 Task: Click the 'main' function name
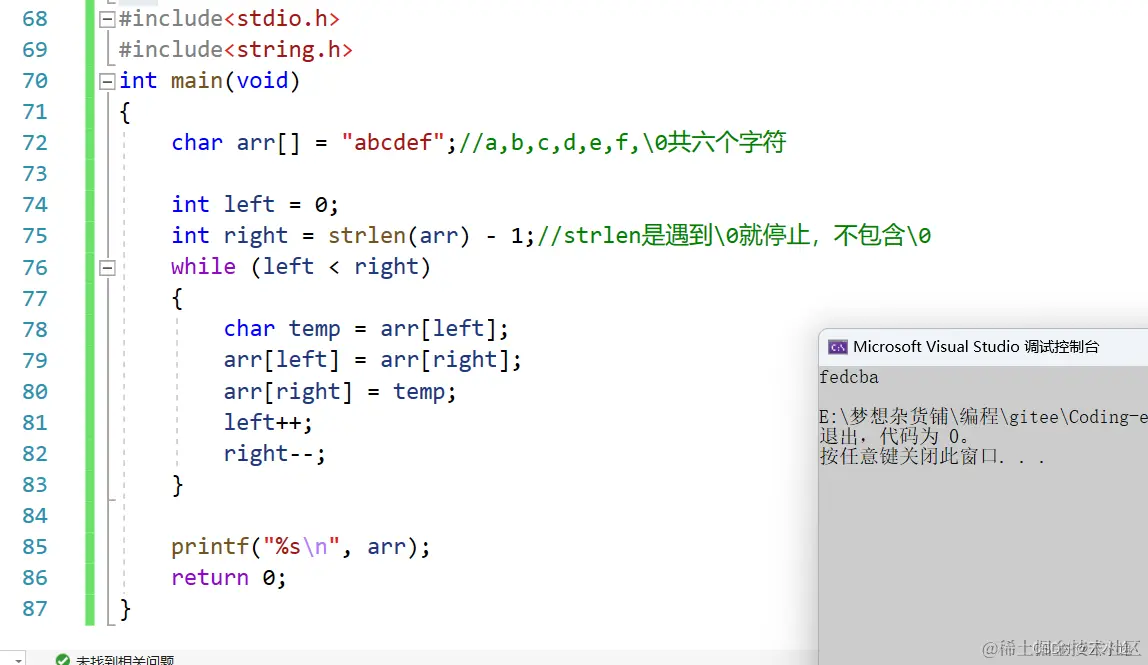[x=197, y=80]
